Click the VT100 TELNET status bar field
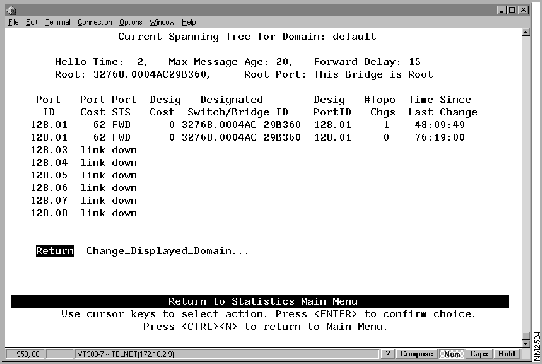This screenshot has height=364, width=542. 226,354
